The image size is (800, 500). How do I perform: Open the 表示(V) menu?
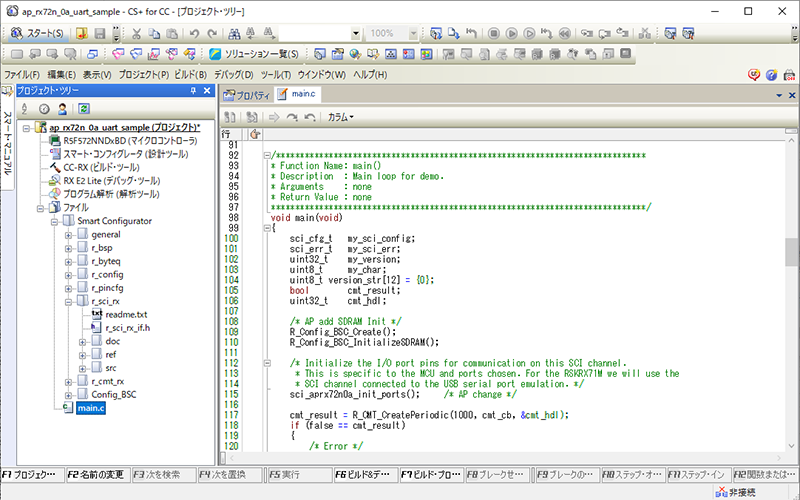[97, 74]
